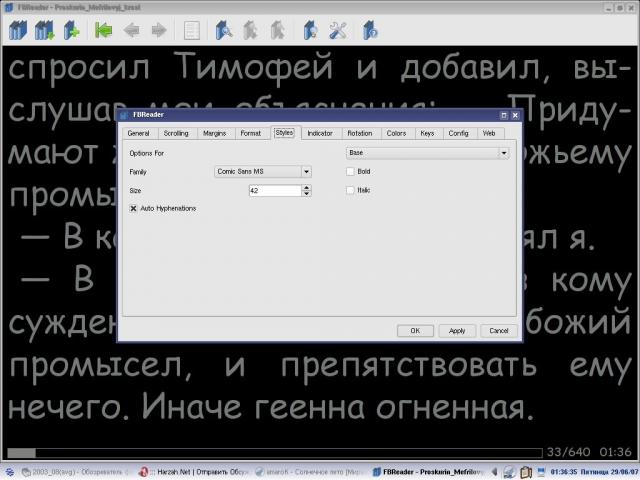
Task: Click the gray forward arrow in toolbar
Action: pyautogui.click(x=158, y=30)
